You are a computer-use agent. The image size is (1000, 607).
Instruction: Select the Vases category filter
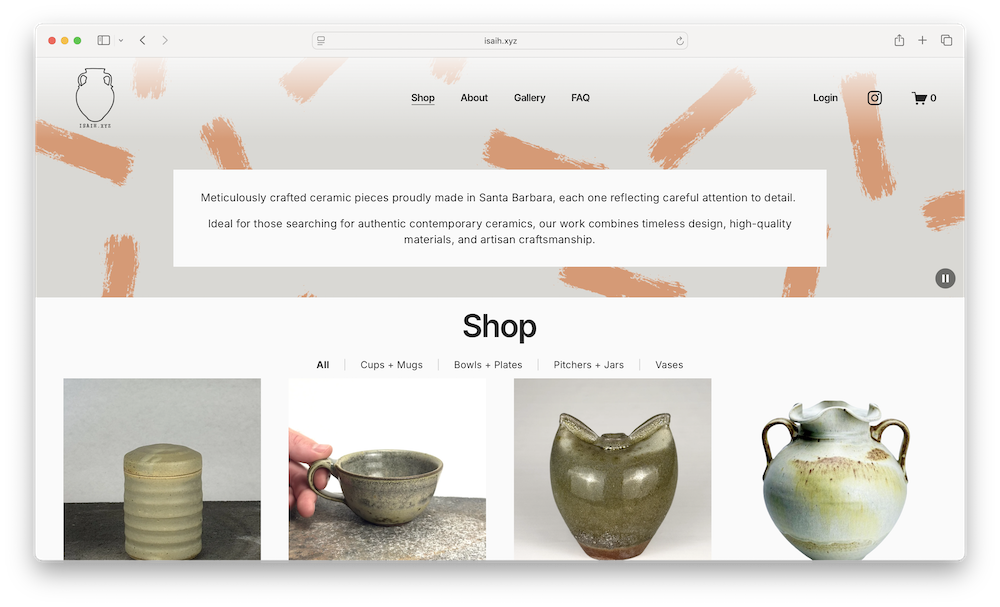(x=669, y=365)
